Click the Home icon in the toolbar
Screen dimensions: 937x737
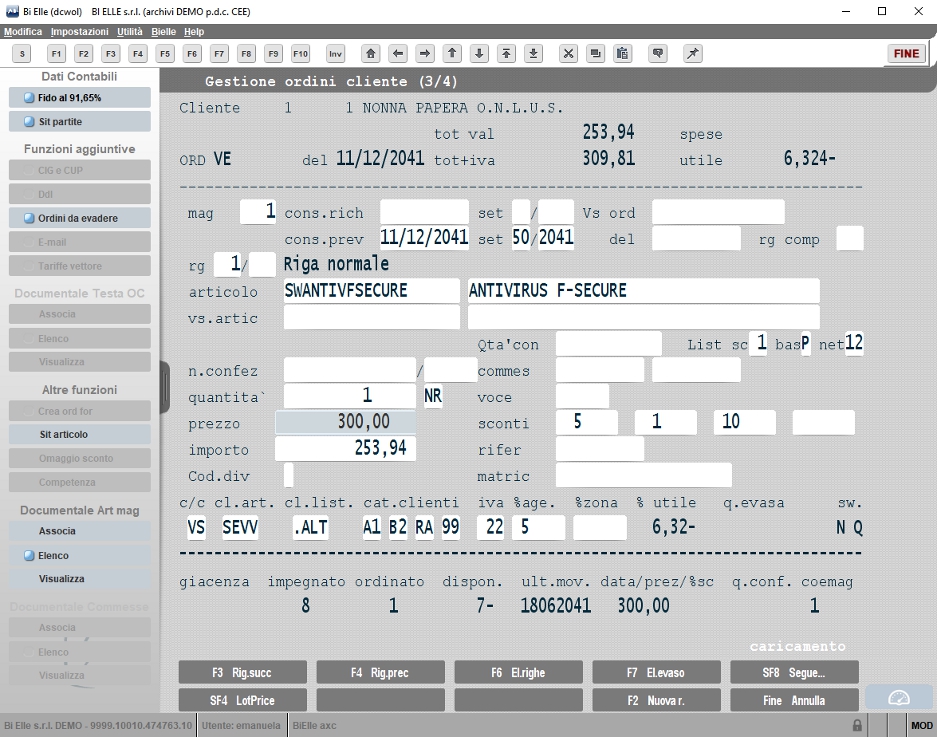click(x=370, y=54)
